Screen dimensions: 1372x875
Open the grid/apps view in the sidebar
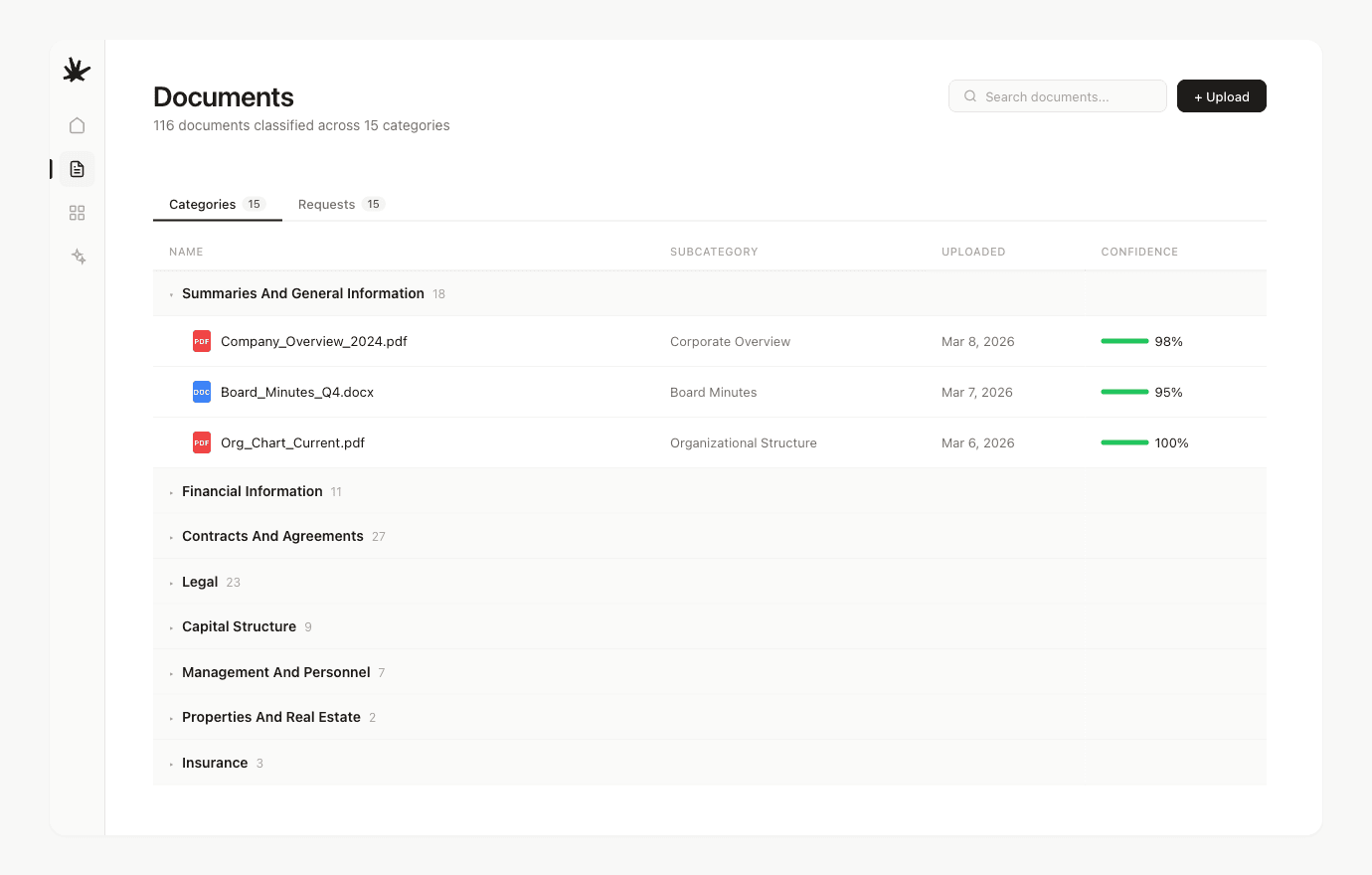pyautogui.click(x=77, y=213)
